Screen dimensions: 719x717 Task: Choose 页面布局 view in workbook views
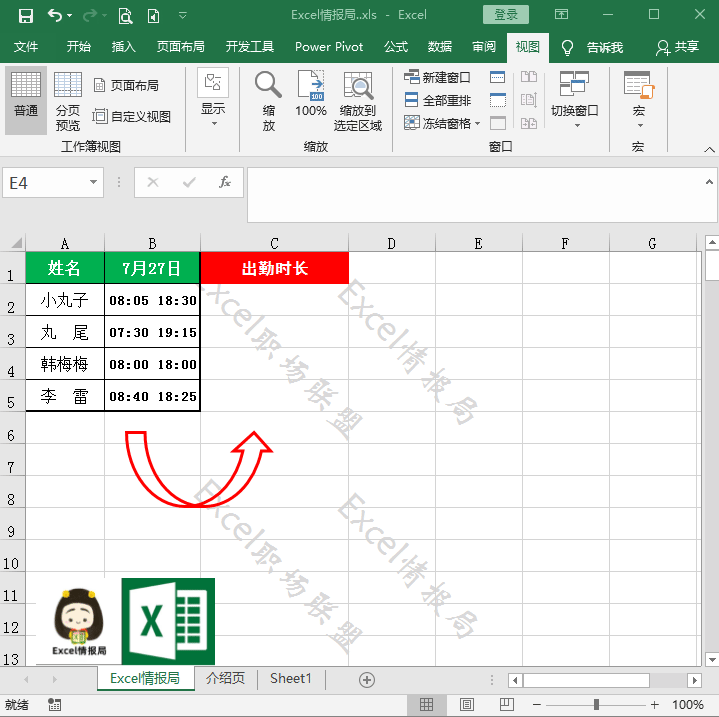[126, 85]
